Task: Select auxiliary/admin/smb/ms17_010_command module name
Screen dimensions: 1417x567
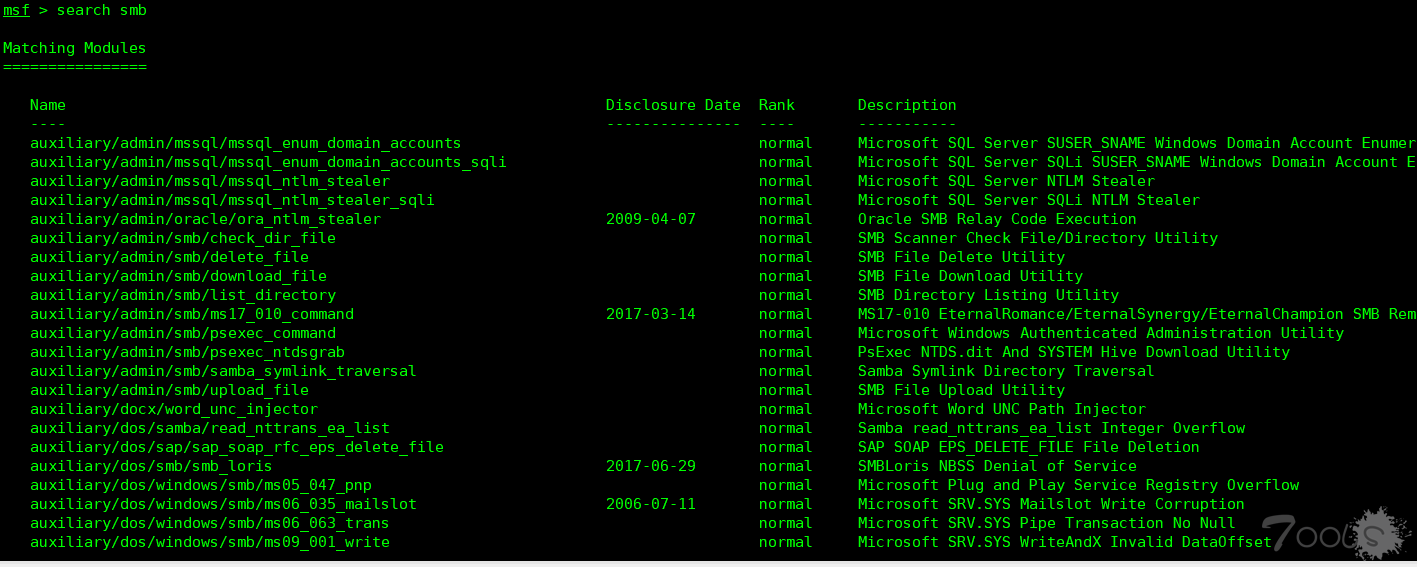Action: [x=192, y=314]
